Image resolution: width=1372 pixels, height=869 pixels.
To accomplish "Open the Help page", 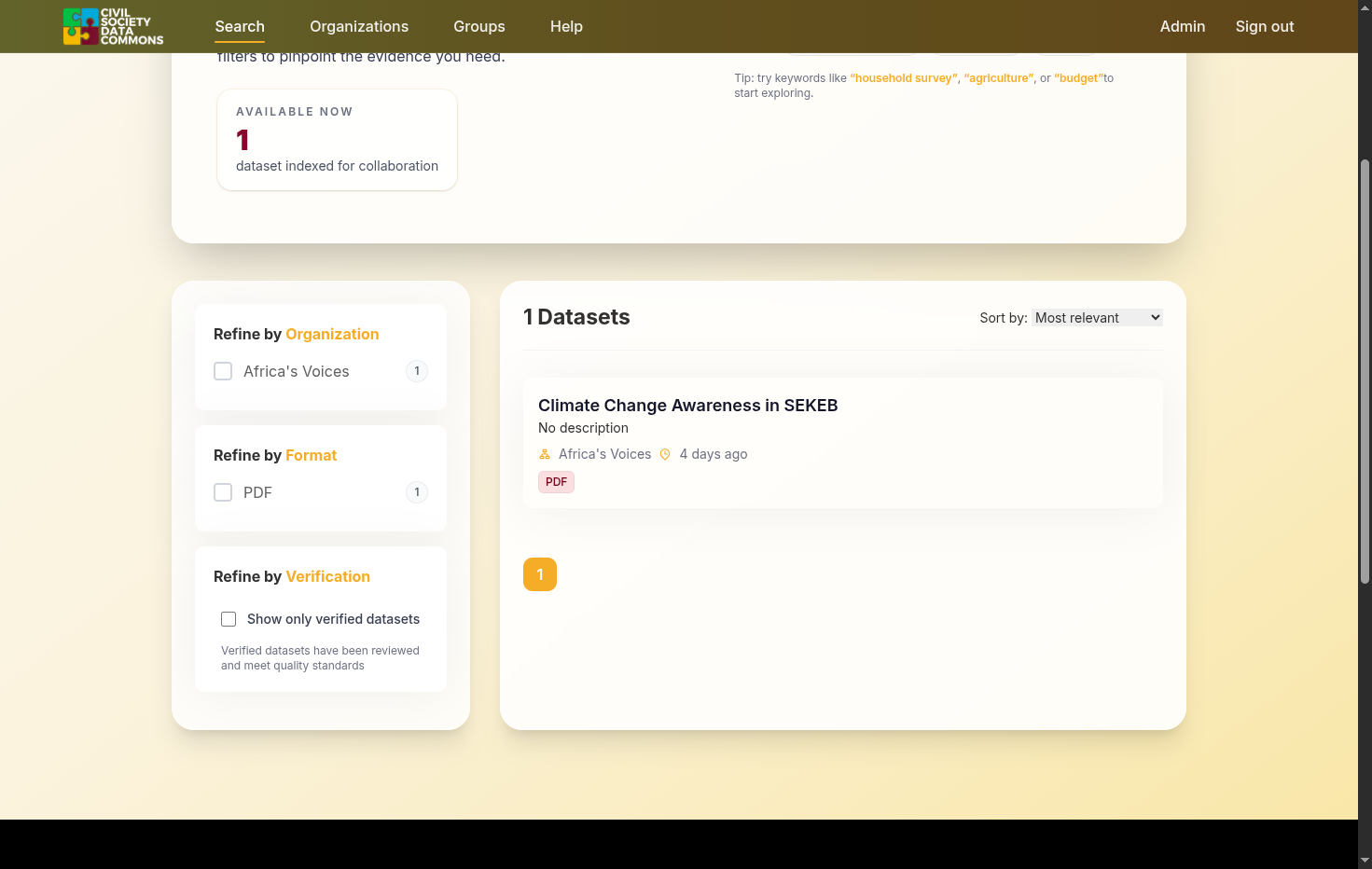I will pyautogui.click(x=566, y=26).
